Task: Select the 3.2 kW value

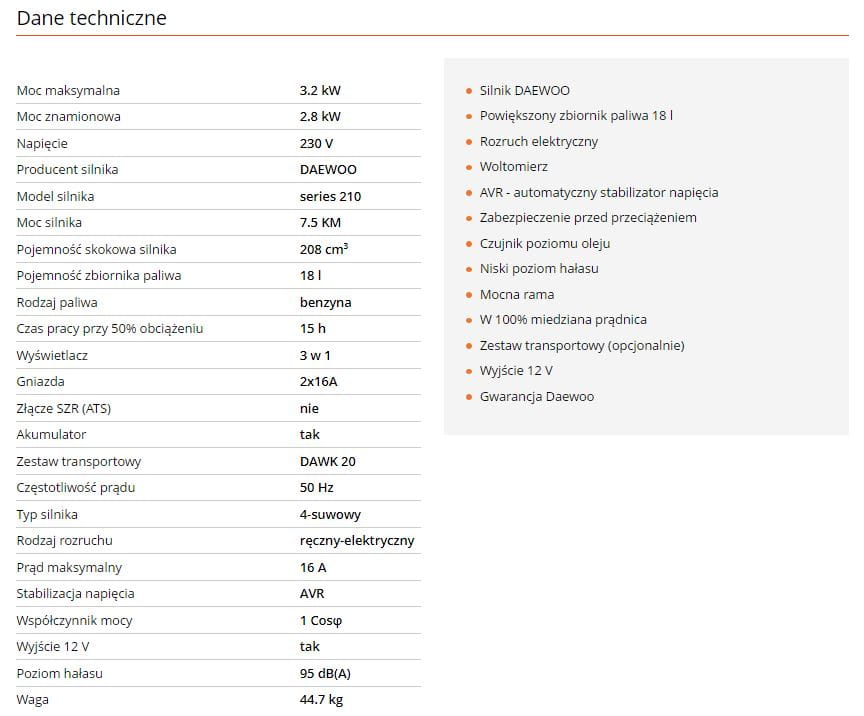Action: [x=320, y=90]
